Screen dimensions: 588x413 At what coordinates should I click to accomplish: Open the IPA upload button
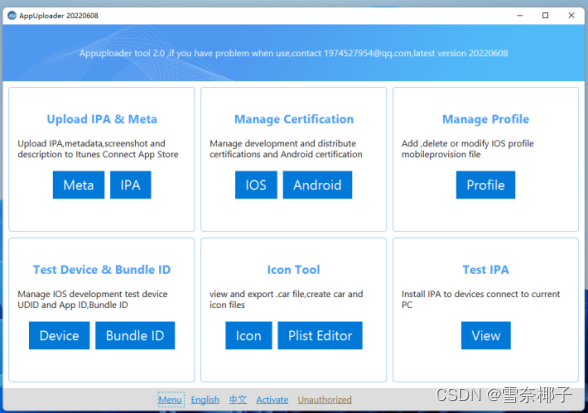130,185
